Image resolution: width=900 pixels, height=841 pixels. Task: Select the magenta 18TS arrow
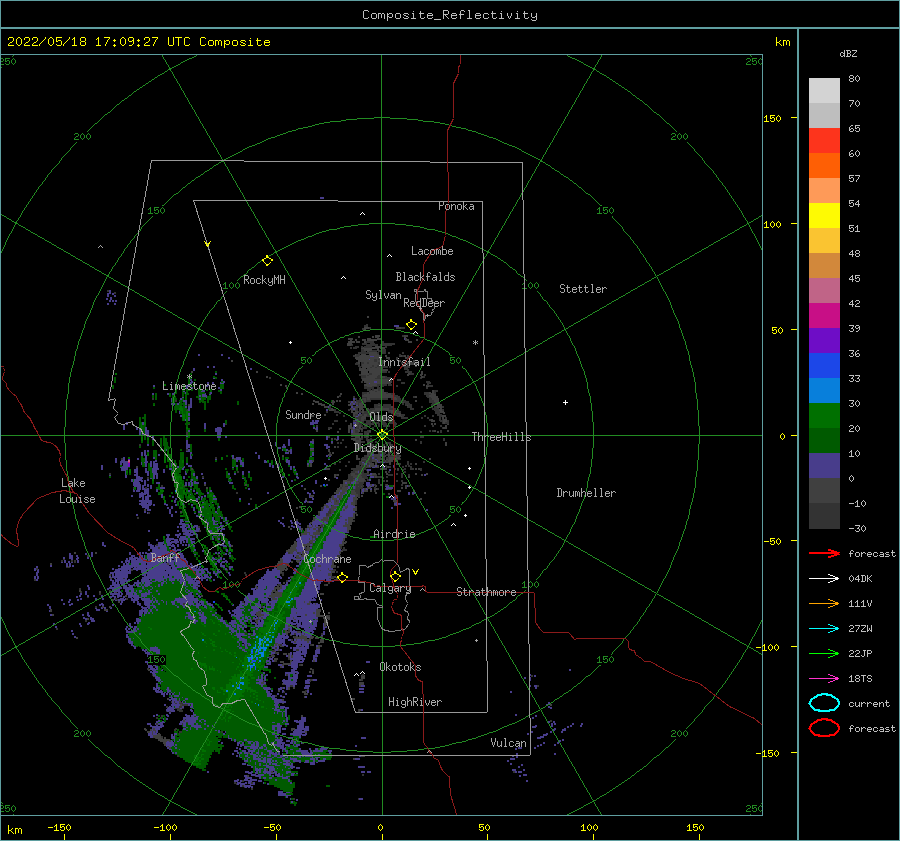pyautogui.click(x=824, y=679)
